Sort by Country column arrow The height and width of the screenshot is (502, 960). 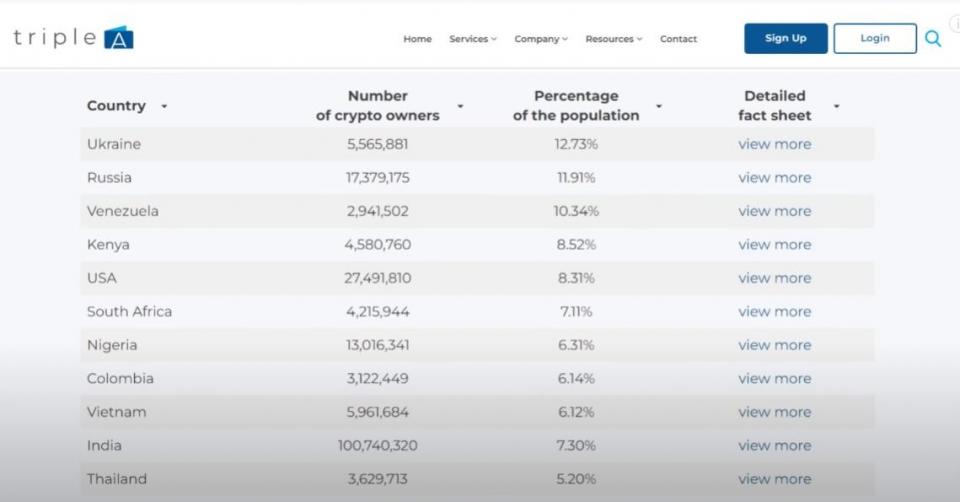point(164,106)
